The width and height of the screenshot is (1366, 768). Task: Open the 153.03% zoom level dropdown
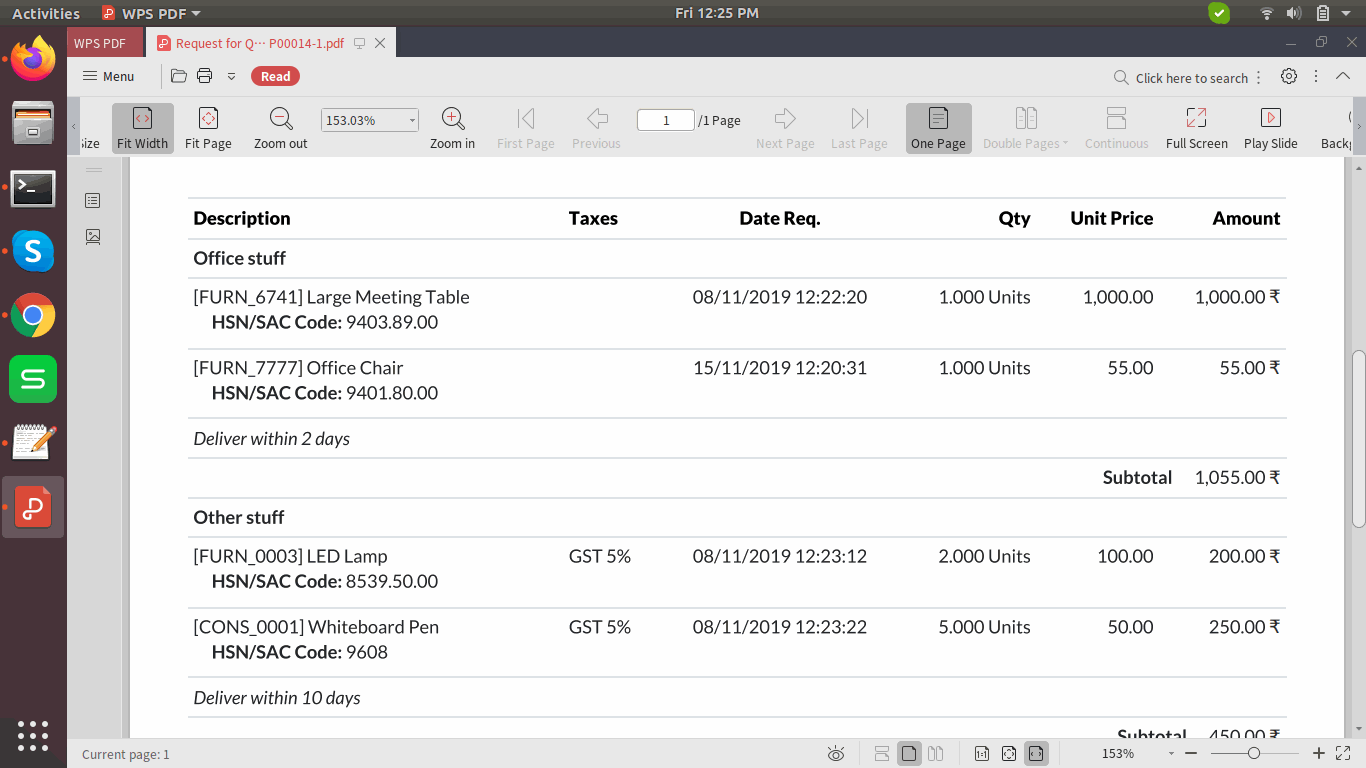(412, 120)
